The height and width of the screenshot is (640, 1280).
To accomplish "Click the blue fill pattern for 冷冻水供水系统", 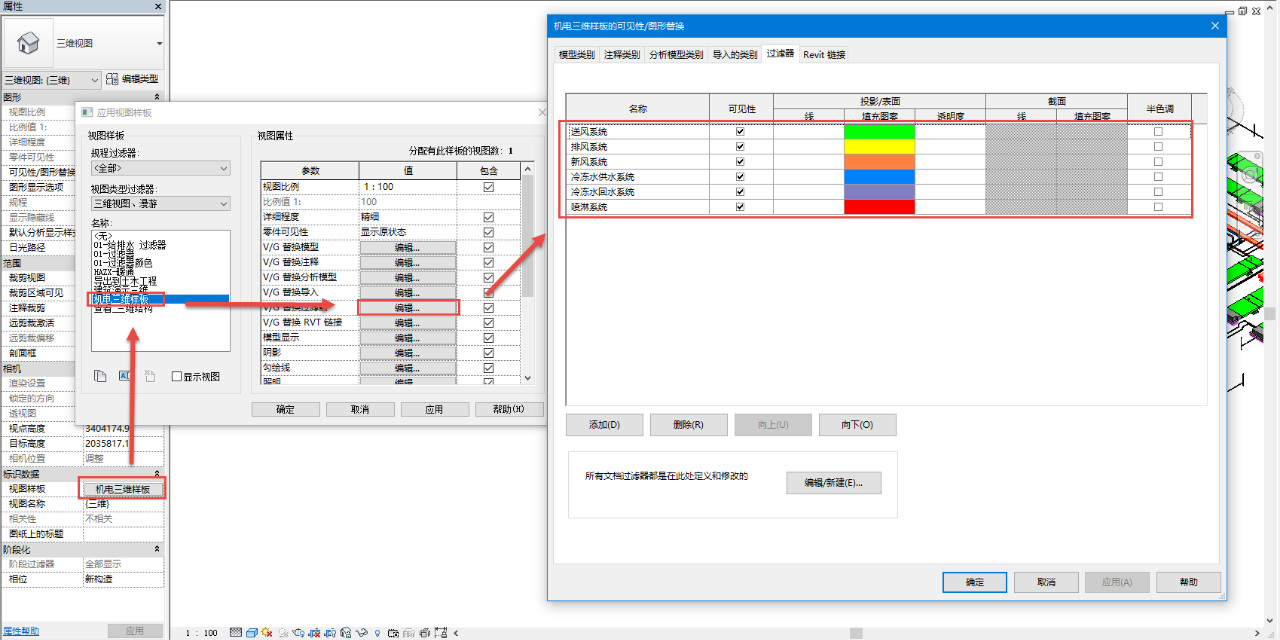I will (x=880, y=177).
